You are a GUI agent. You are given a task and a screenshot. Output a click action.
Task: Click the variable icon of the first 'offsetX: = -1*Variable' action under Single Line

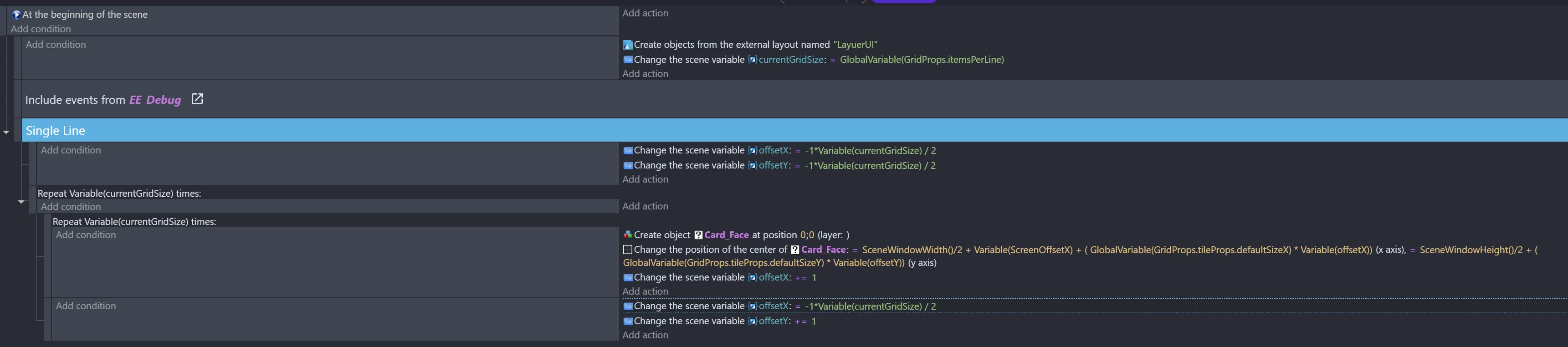coord(628,150)
